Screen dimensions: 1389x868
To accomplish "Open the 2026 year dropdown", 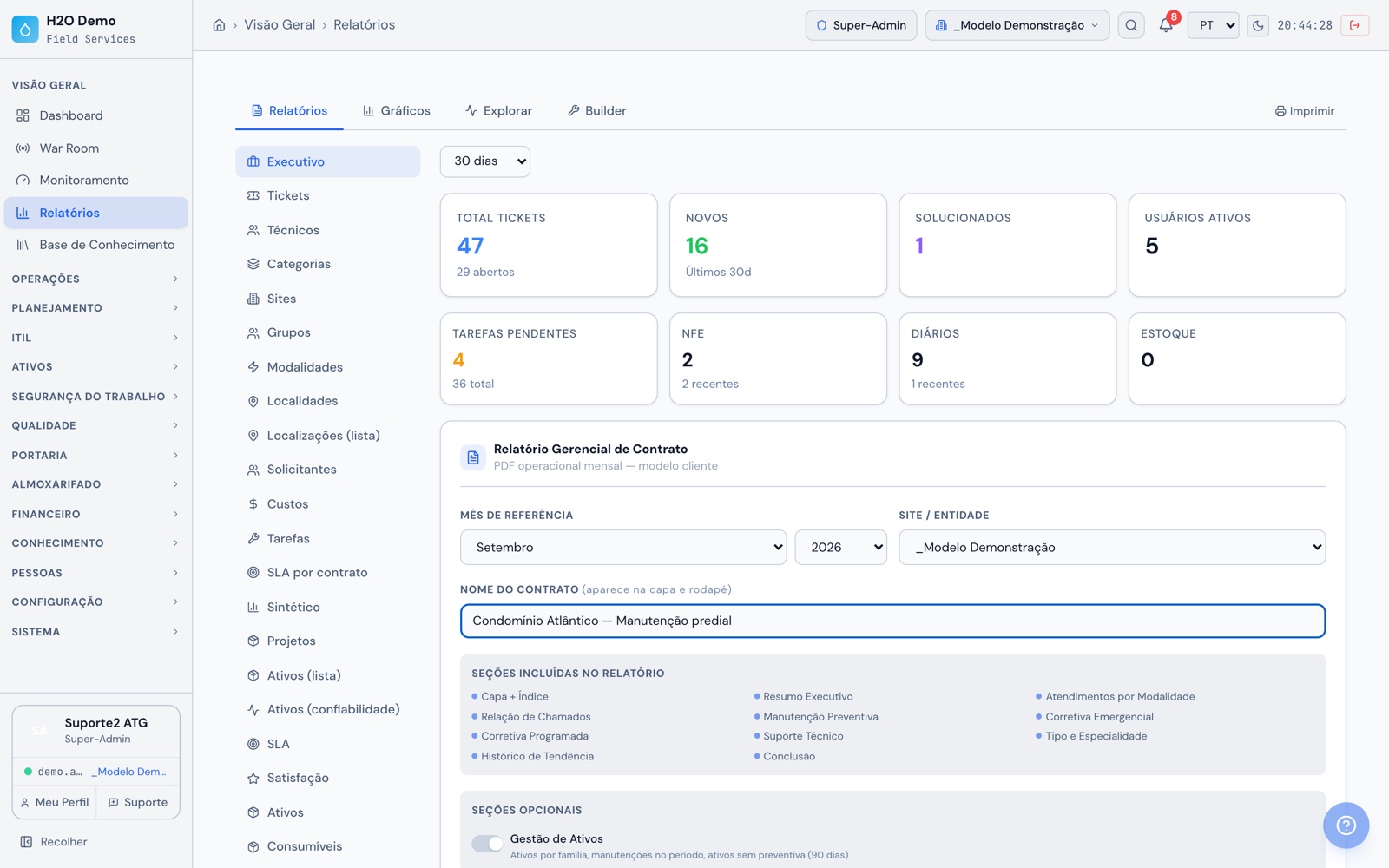I will pos(841,548).
